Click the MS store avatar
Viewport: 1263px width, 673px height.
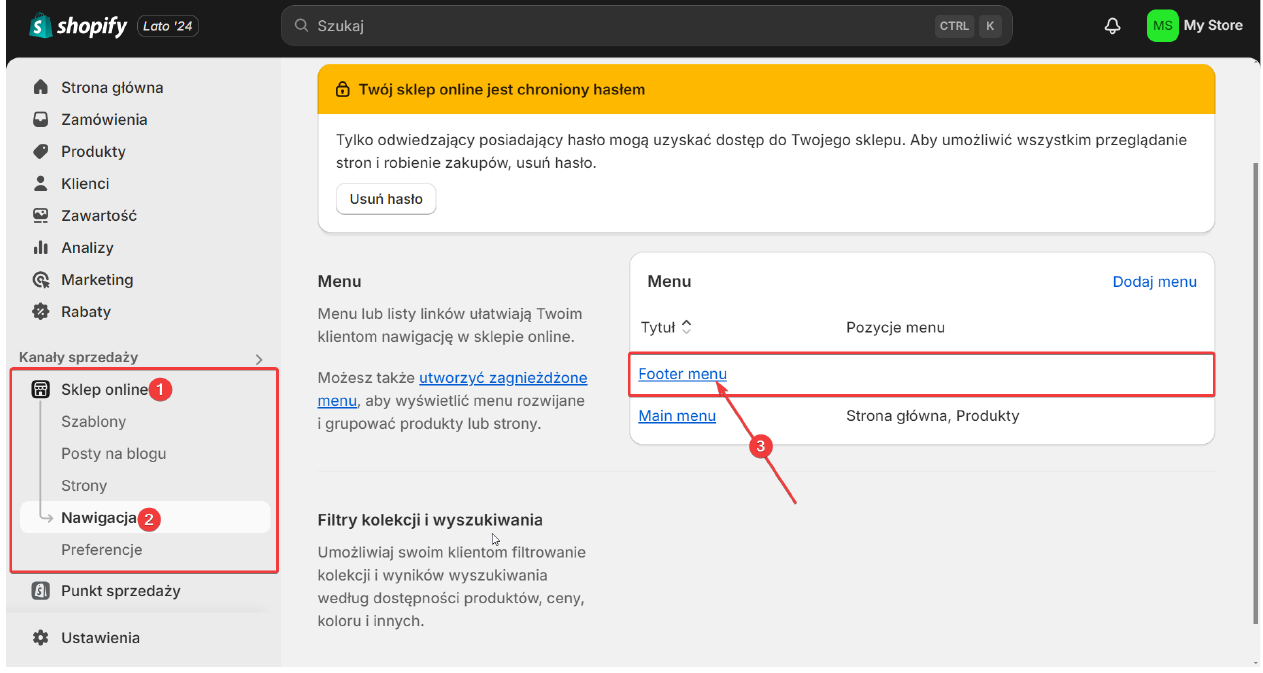(1162, 26)
